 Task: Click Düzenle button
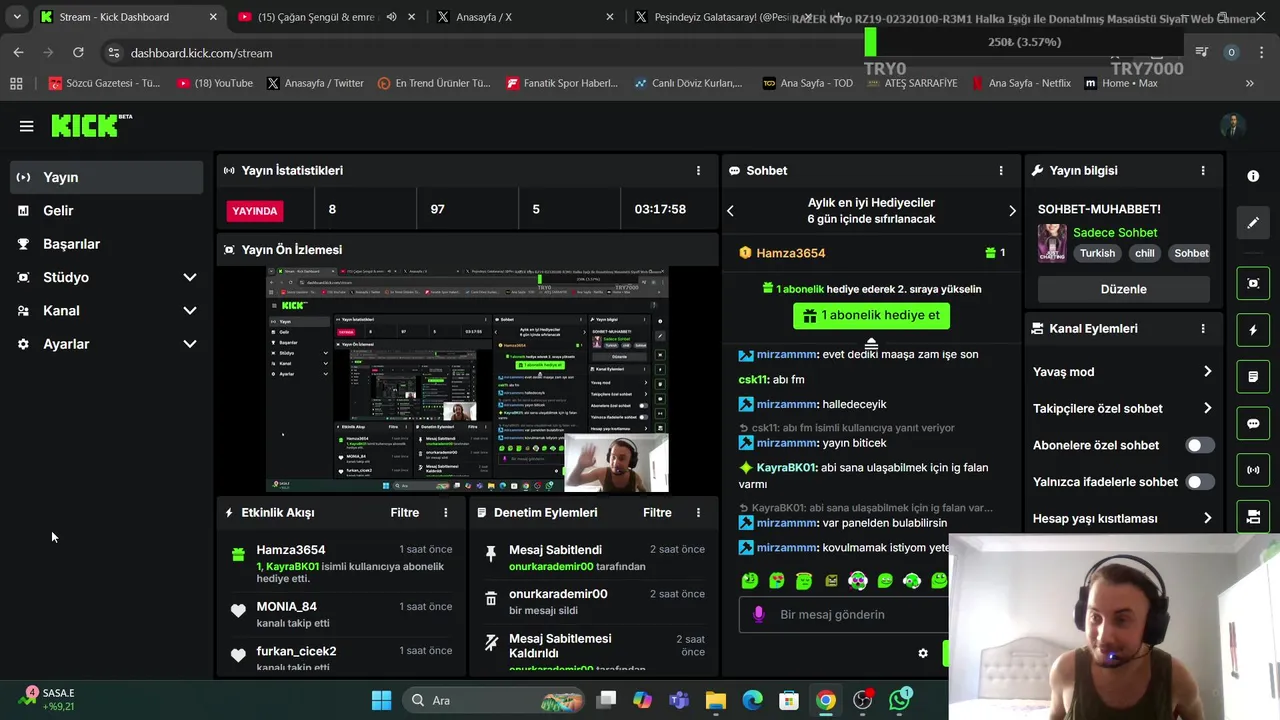(1123, 289)
